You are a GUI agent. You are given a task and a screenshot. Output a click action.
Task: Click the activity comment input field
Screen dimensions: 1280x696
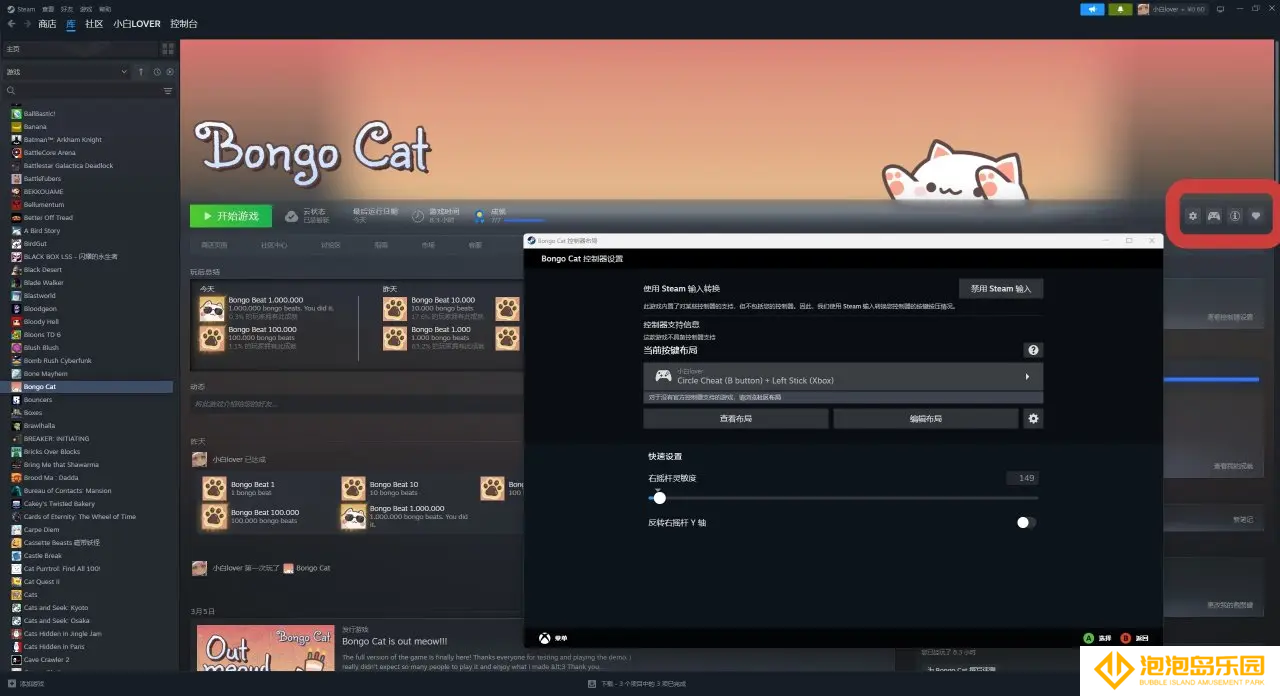(355, 404)
